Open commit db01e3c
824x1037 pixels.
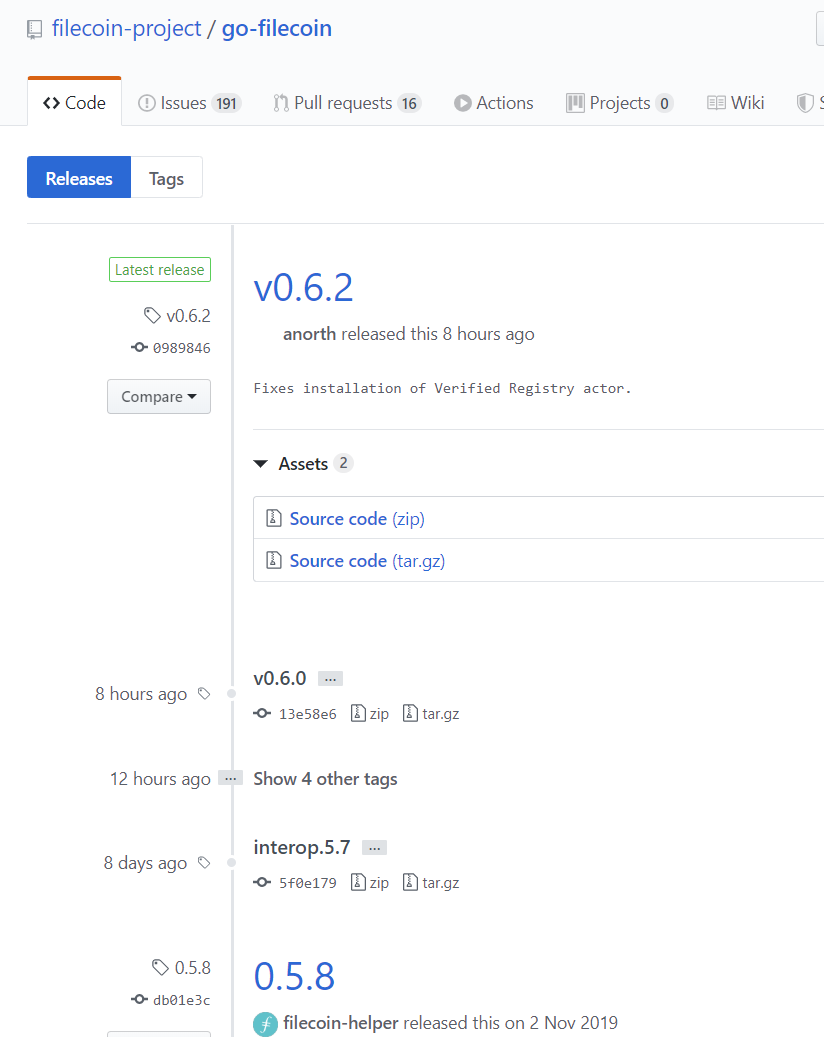click(182, 1000)
